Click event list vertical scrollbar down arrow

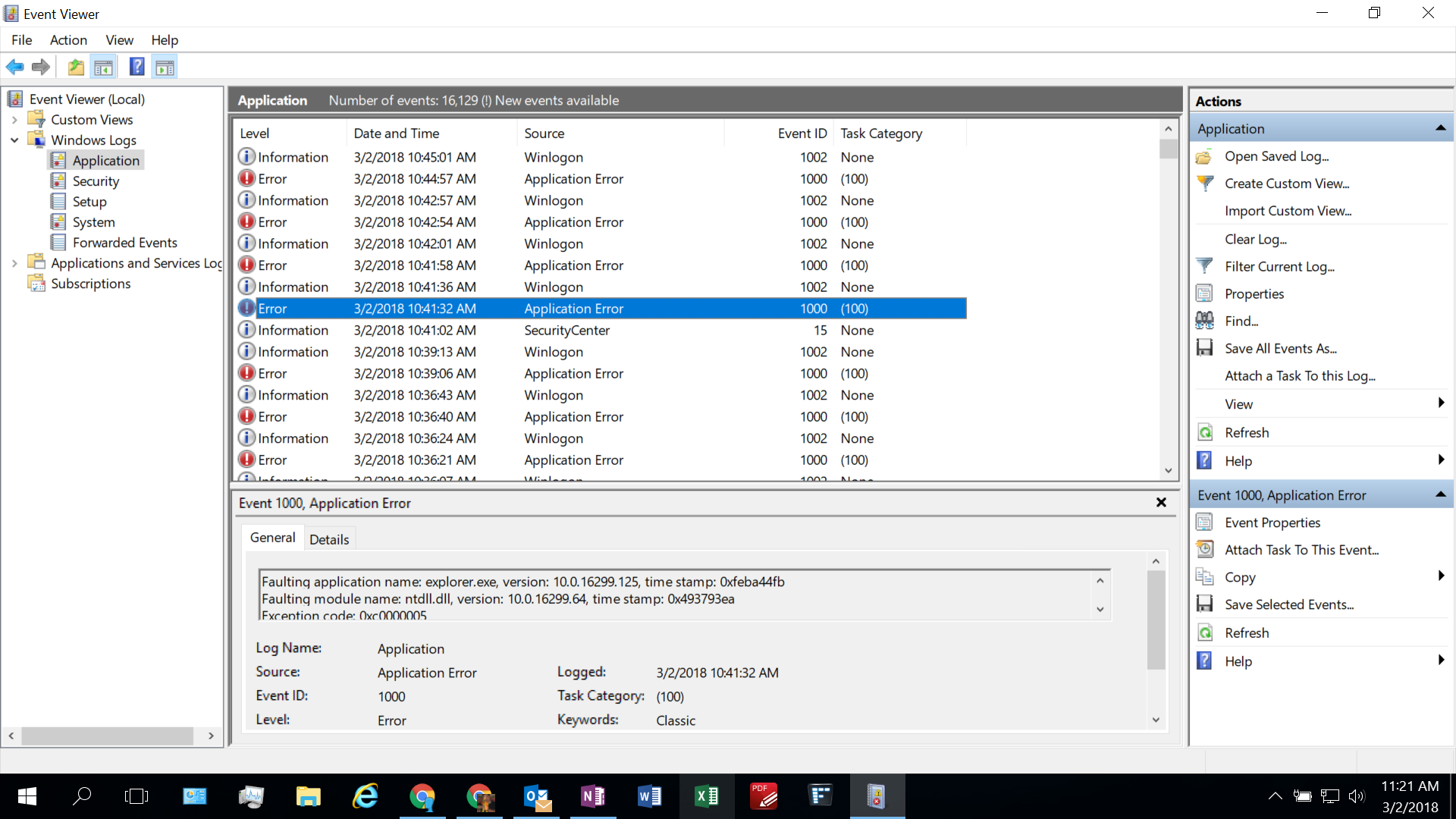click(1169, 471)
